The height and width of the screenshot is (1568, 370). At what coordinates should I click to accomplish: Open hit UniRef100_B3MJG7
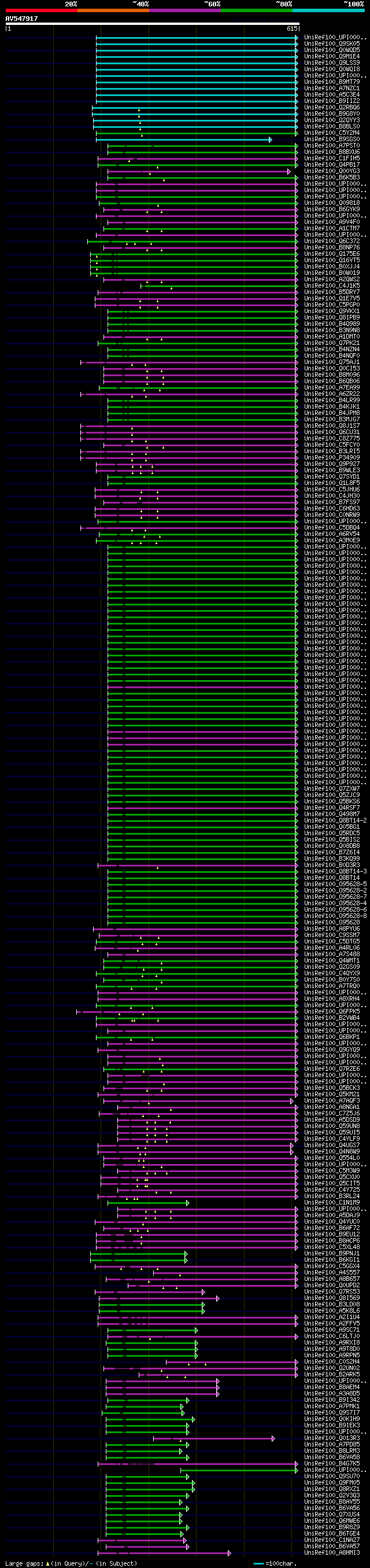click(x=332, y=420)
